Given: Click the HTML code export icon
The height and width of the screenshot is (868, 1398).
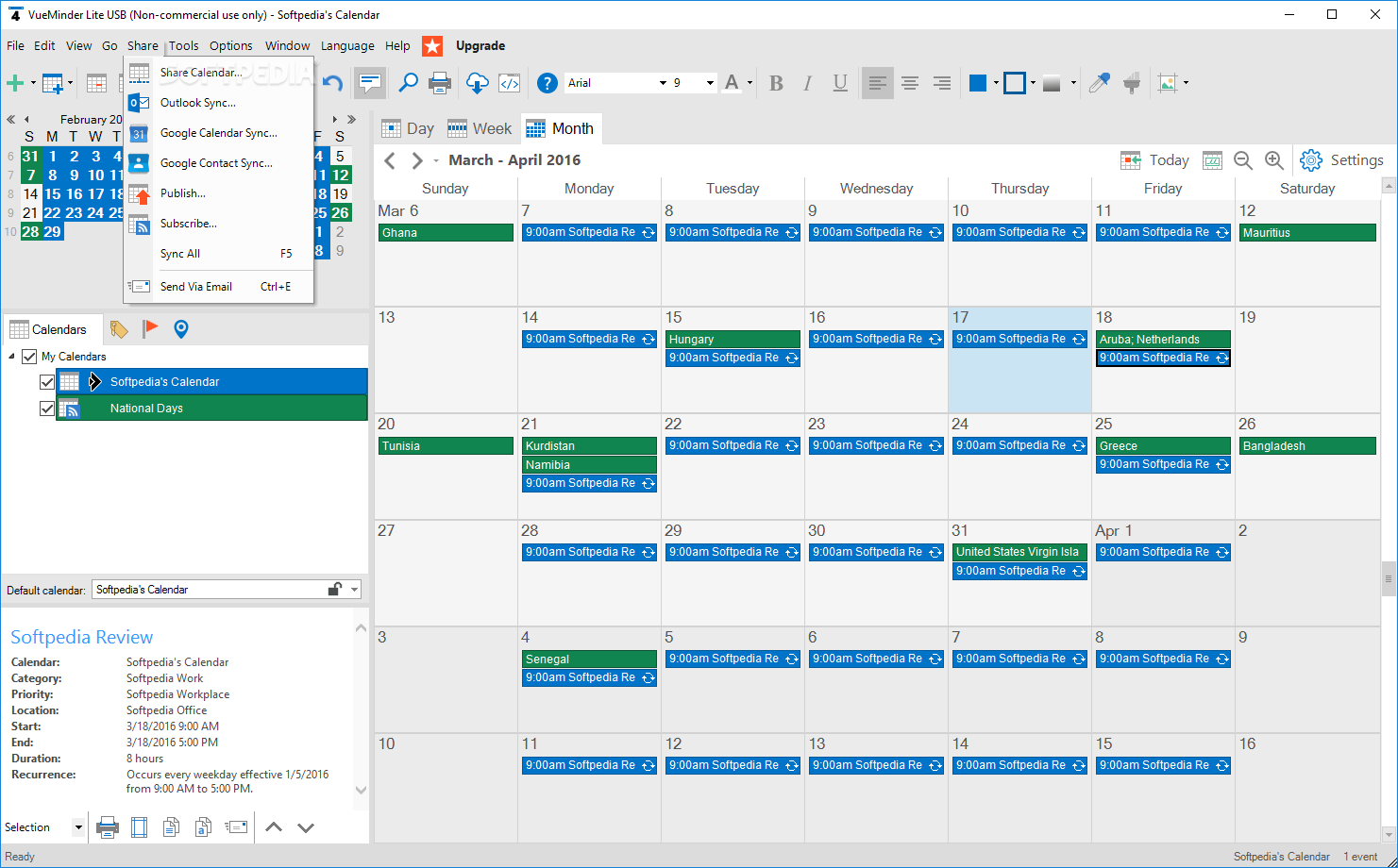Looking at the screenshot, I should click(x=510, y=83).
